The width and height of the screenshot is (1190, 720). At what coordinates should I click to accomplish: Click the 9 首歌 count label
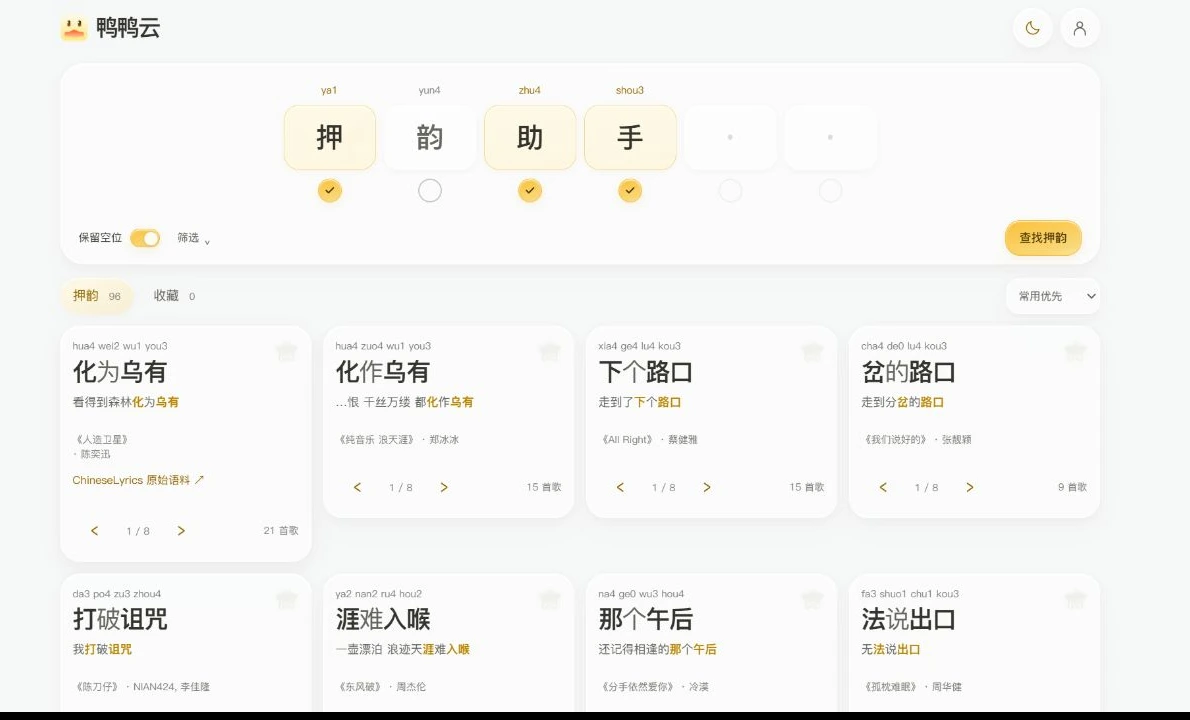point(1072,487)
